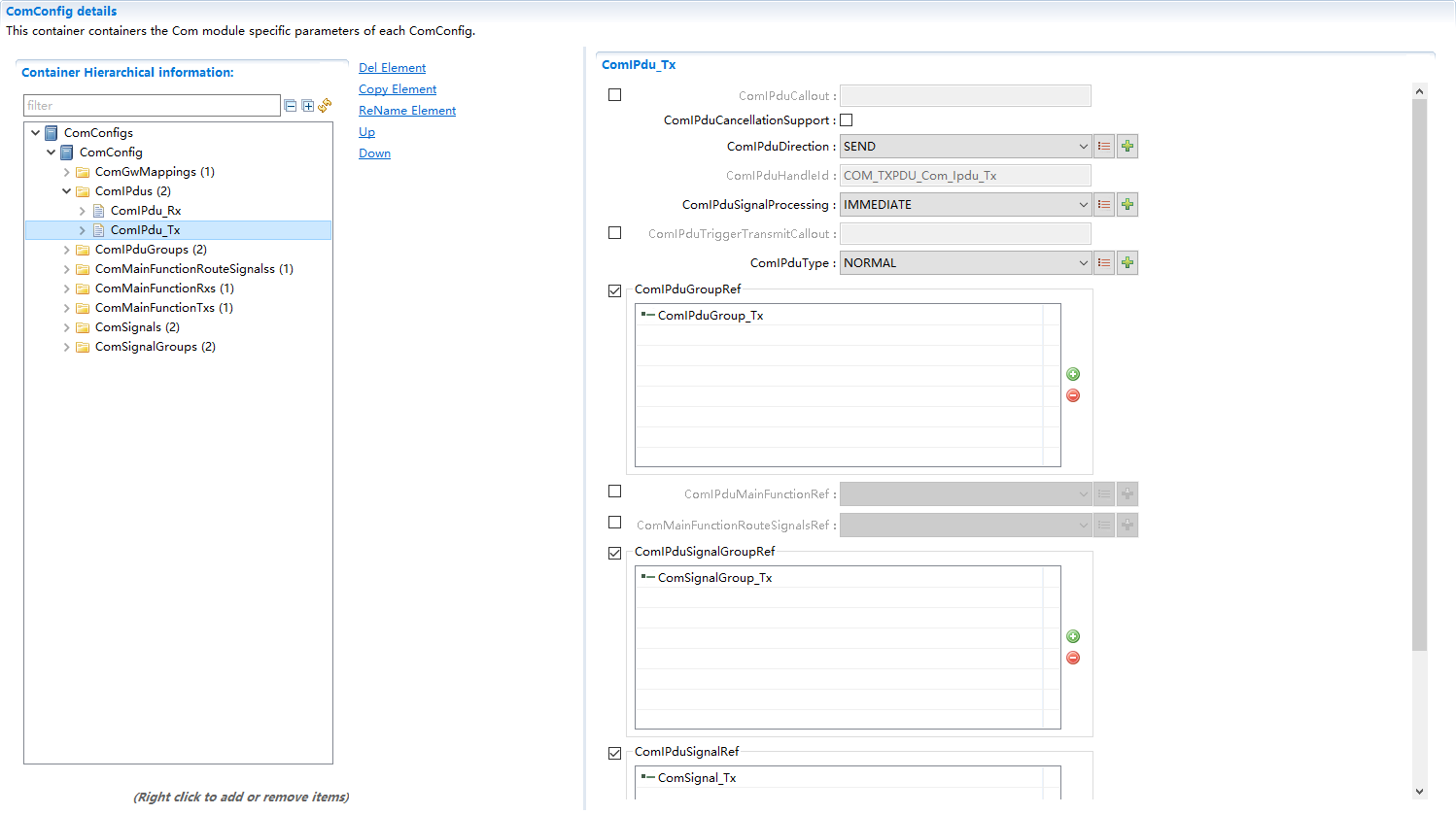Click the expand all tree icon

tap(307, 106)
